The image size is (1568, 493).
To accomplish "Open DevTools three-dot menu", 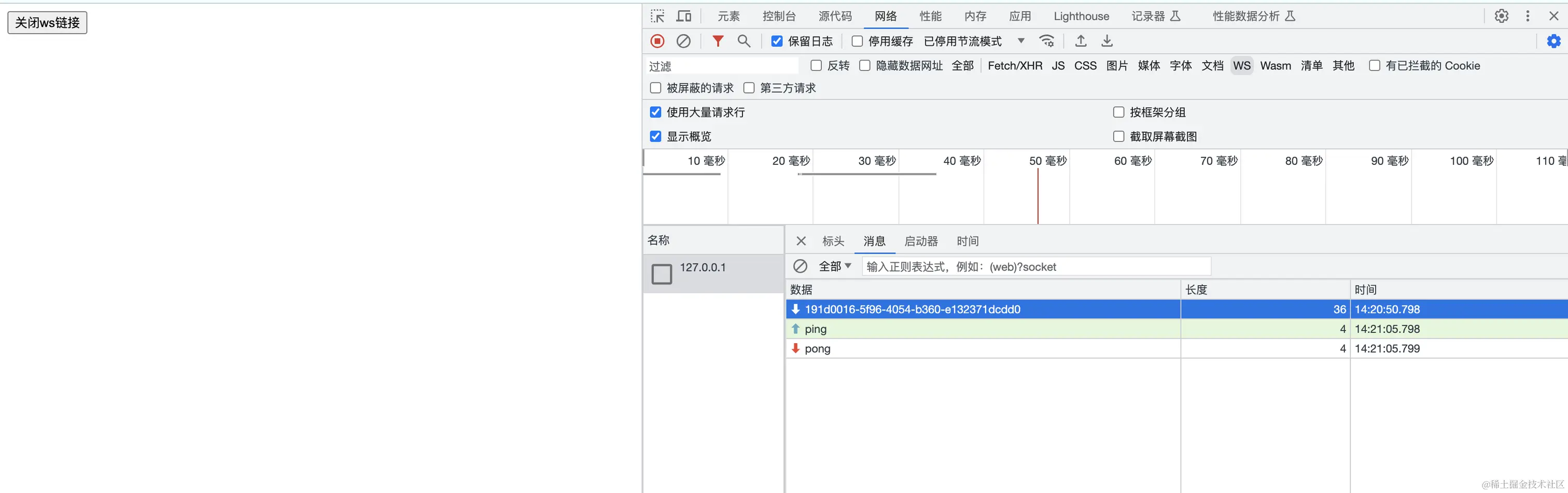I will [1528, 16].
